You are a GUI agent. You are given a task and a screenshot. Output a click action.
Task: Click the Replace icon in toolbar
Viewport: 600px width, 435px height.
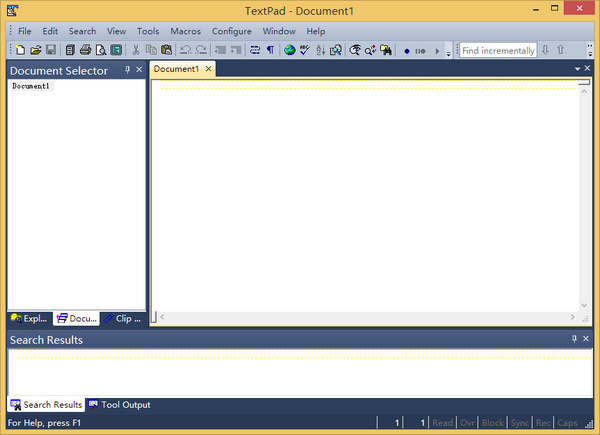pos(370,50)
